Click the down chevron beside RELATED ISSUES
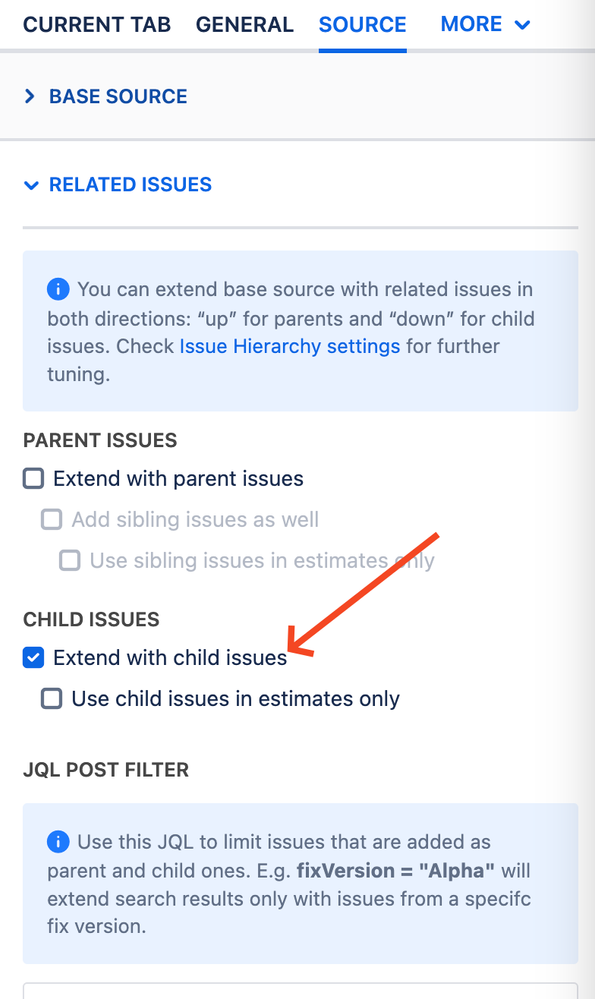The width and height of the screenshot is (595, 999). 31,185
